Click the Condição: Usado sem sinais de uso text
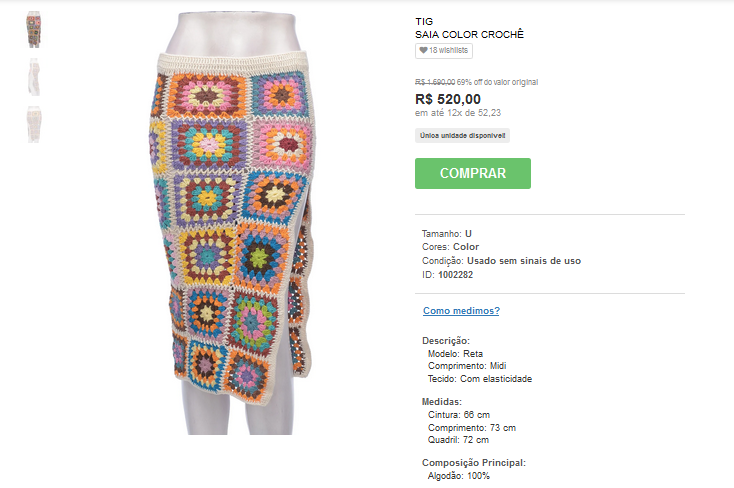This screenshot has width=734, height=488. (501, 261)
